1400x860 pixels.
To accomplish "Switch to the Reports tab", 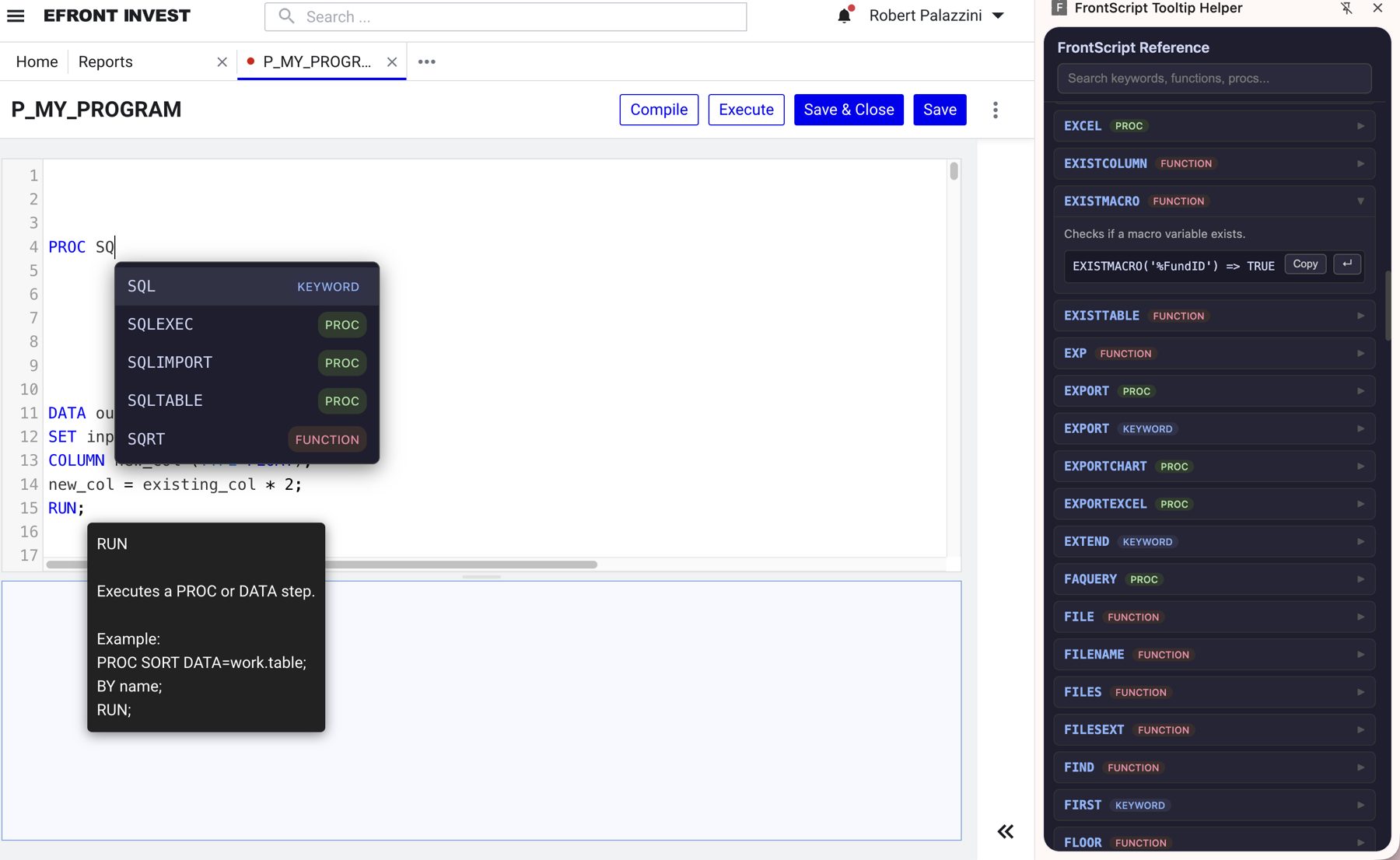I will point(106,61).
